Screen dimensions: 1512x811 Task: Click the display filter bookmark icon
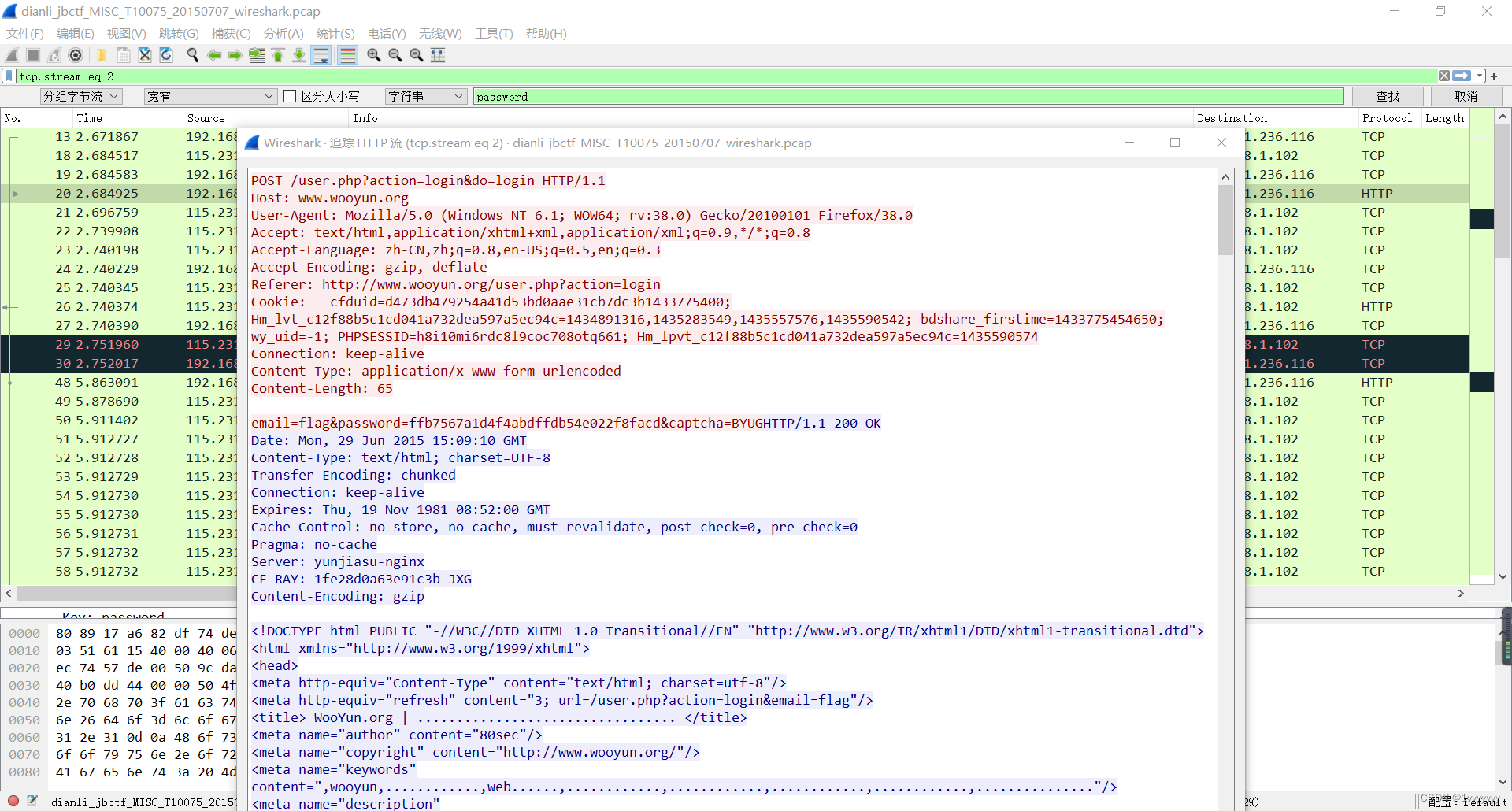click(x=9, y=76)
